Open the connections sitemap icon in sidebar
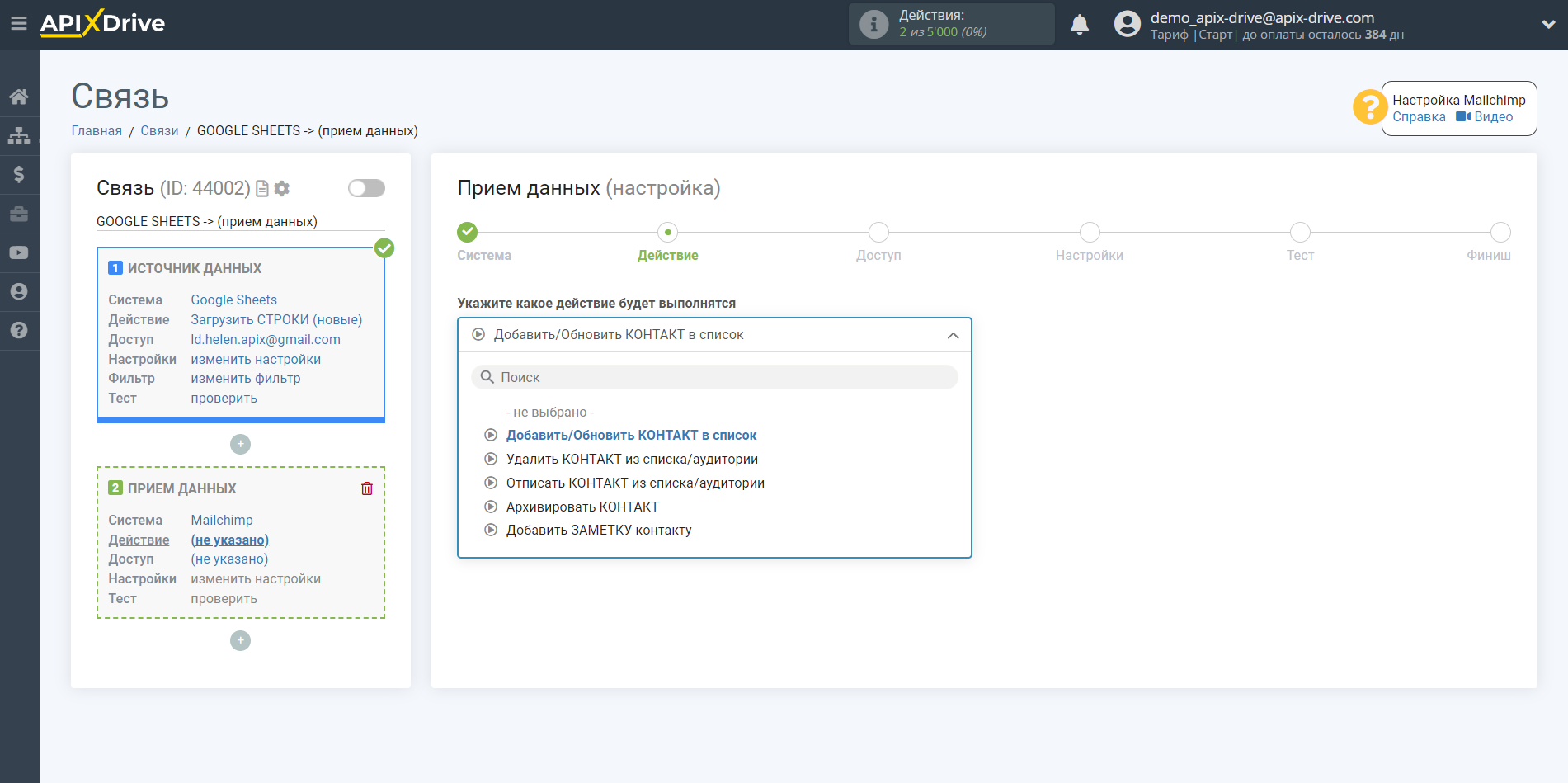 (x=19, y=135)
